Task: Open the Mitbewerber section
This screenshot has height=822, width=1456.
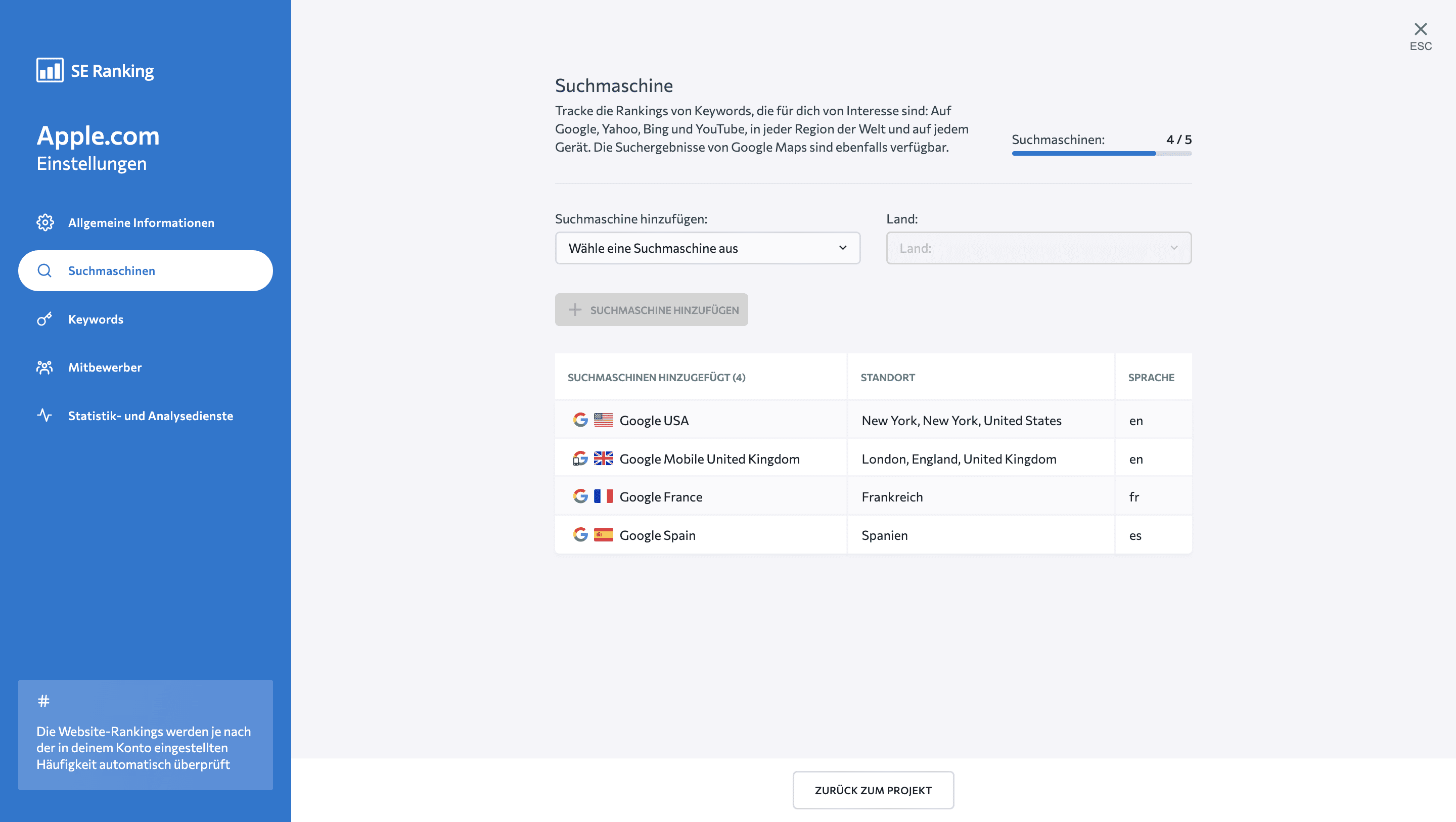Action: pyautogui.click(x=145, y=368)
